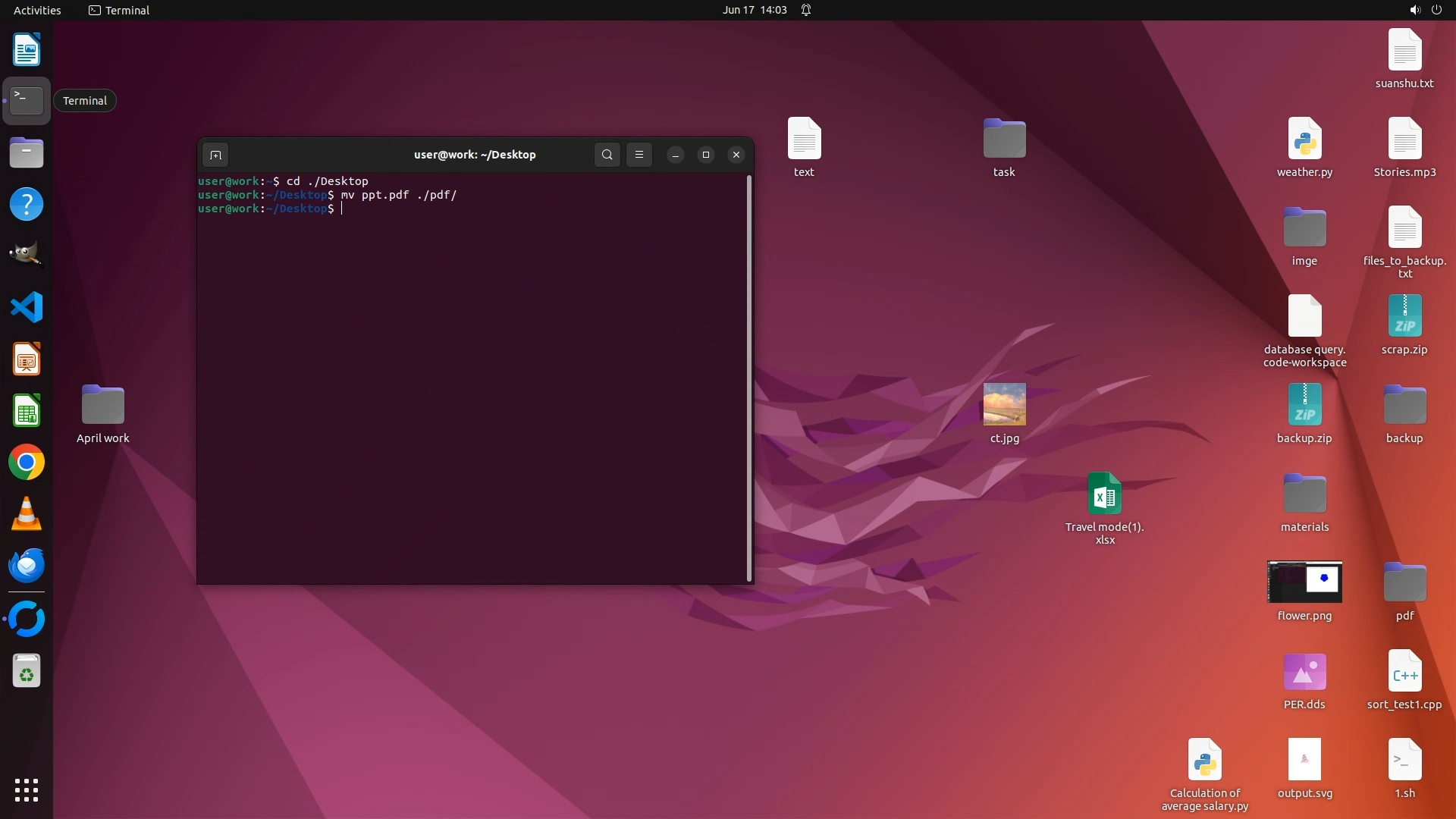Open the Terminal hamburger menu

[x=639, y=155]
